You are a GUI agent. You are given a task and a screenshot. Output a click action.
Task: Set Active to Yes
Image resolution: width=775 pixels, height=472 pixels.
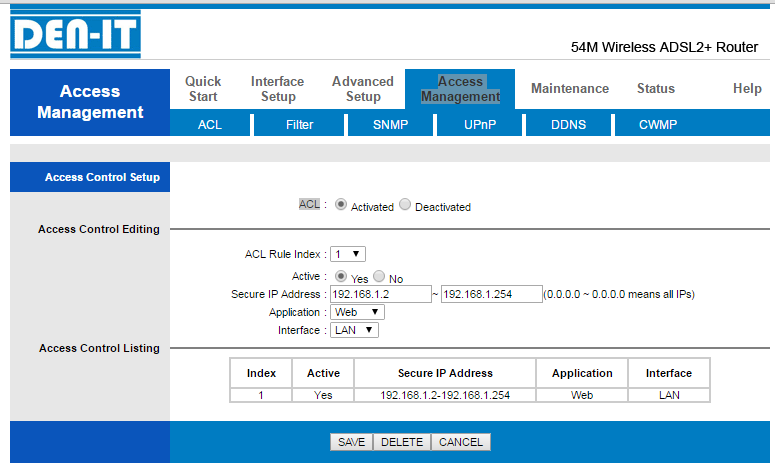coord(341,276)
